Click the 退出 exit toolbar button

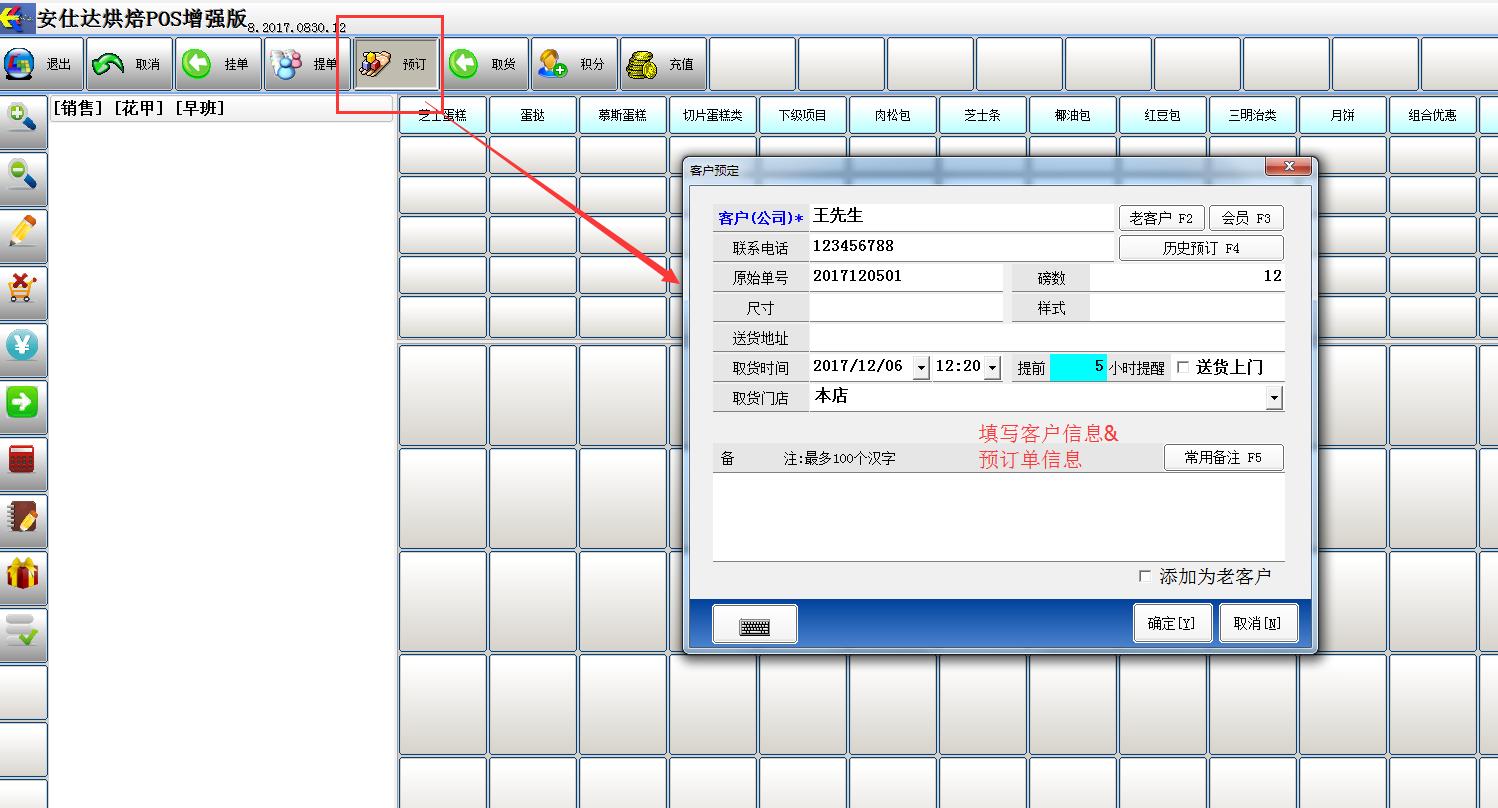pyautogui.click(x=41, y=64)
